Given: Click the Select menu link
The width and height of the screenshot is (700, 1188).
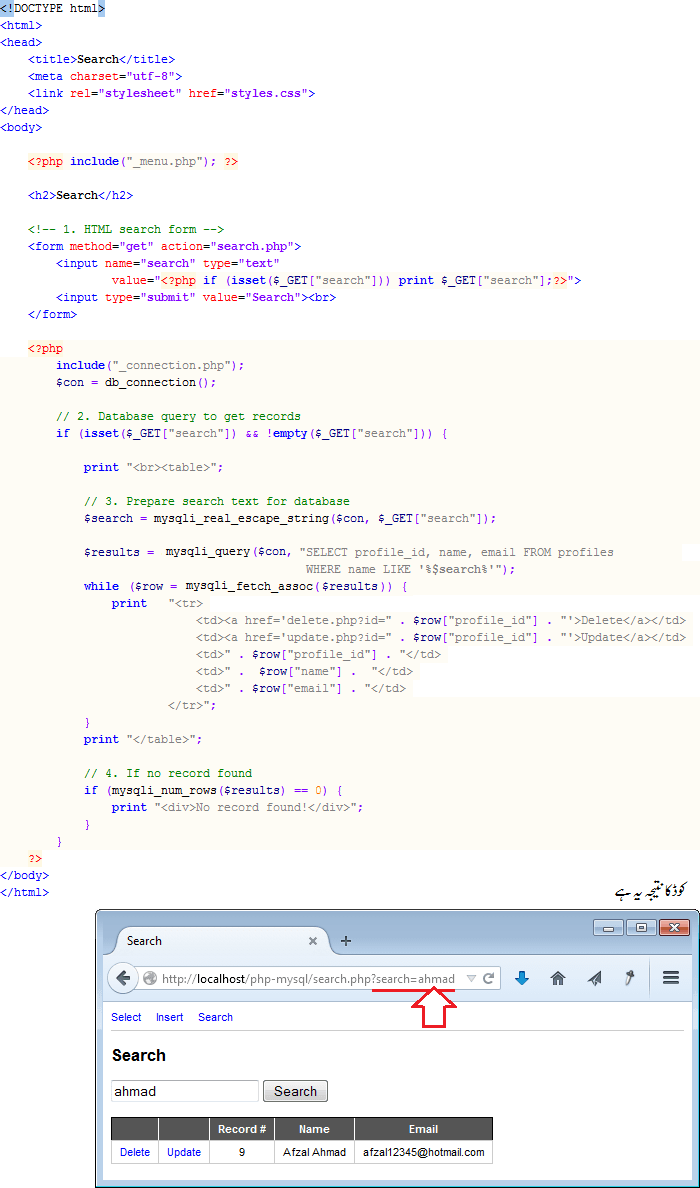Looking at the screenshot, I should [126, 1017].
